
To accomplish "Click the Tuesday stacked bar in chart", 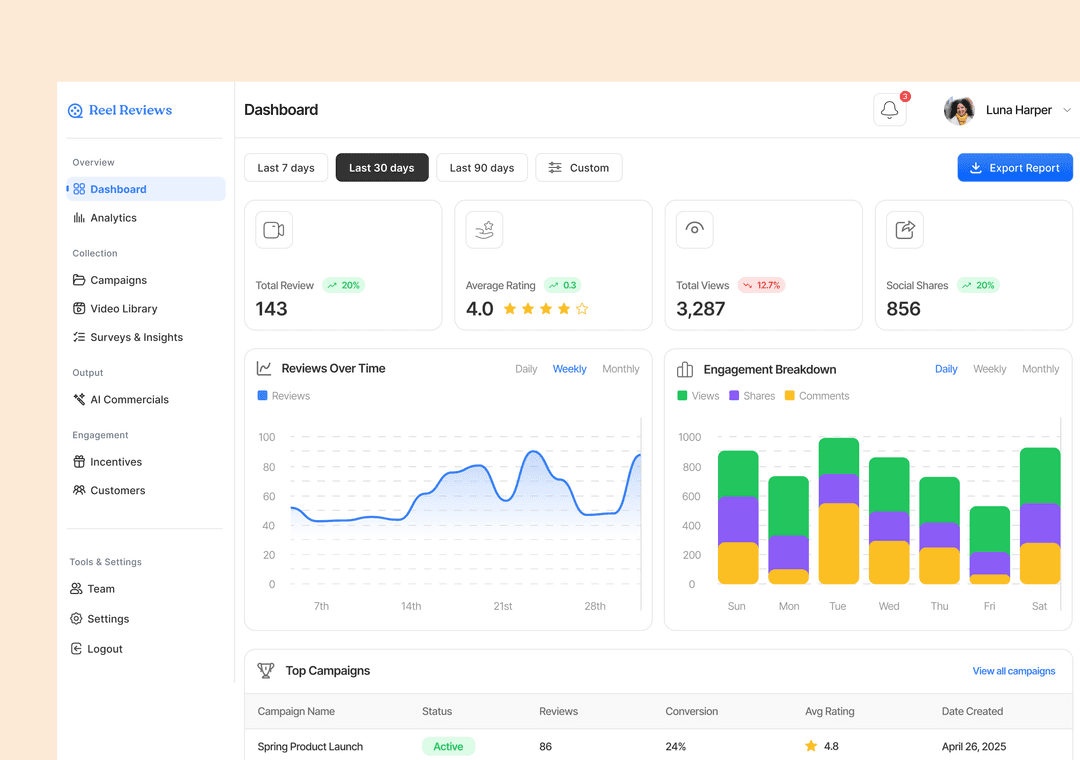I will [x=838, y=511].
